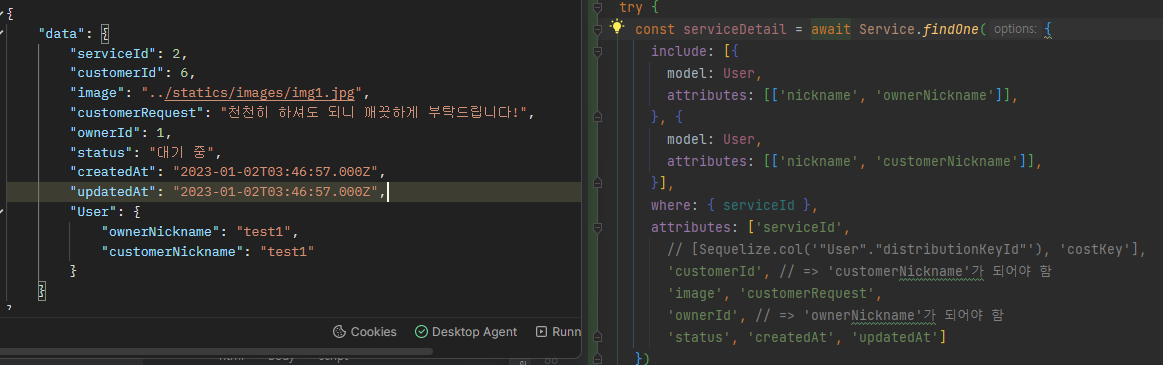This screenshot has height=365, width=1163.
Task: Click the await keyword in code
Action: pyautogui.click(x=831, y=30)
